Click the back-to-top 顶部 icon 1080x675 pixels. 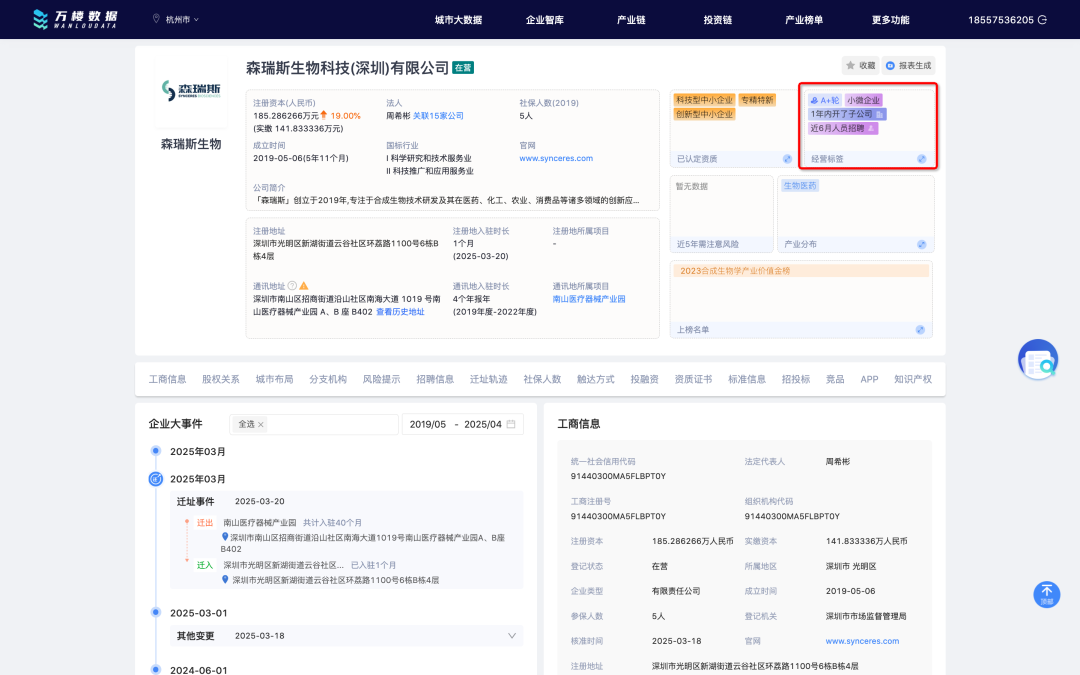point(1046,594)
